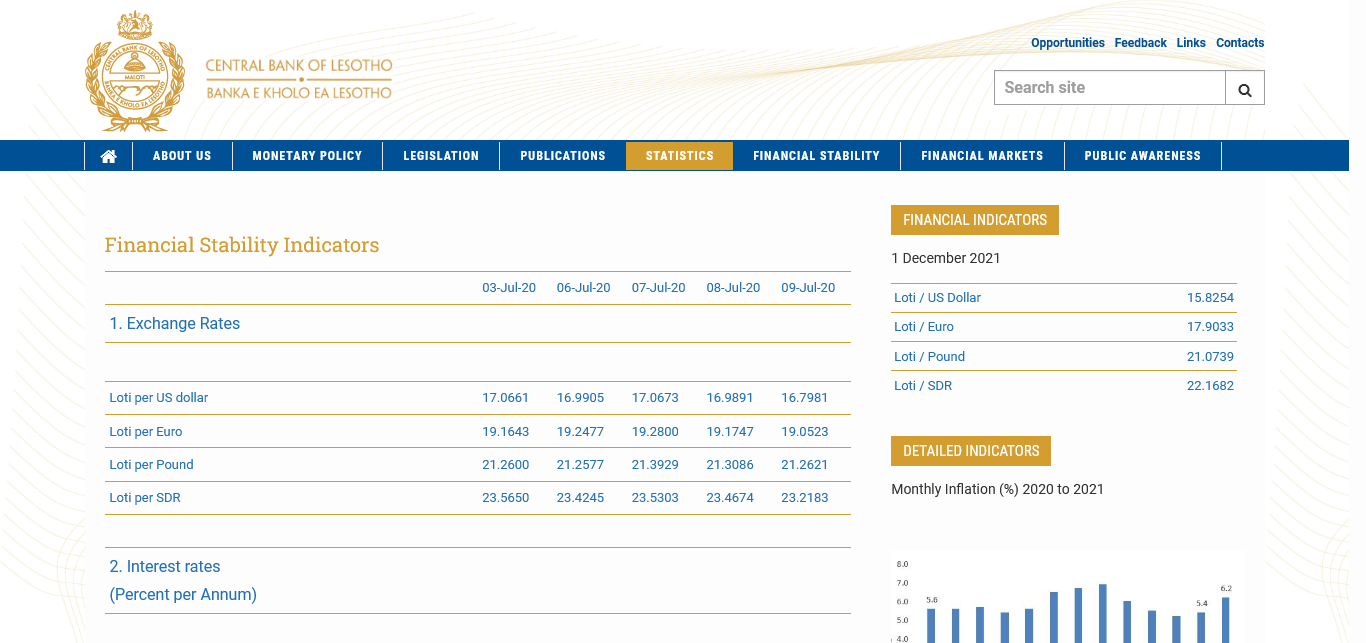1366x643 pixels.
Task: Click the home icon in navigation bar
Action: click(109, 156)
